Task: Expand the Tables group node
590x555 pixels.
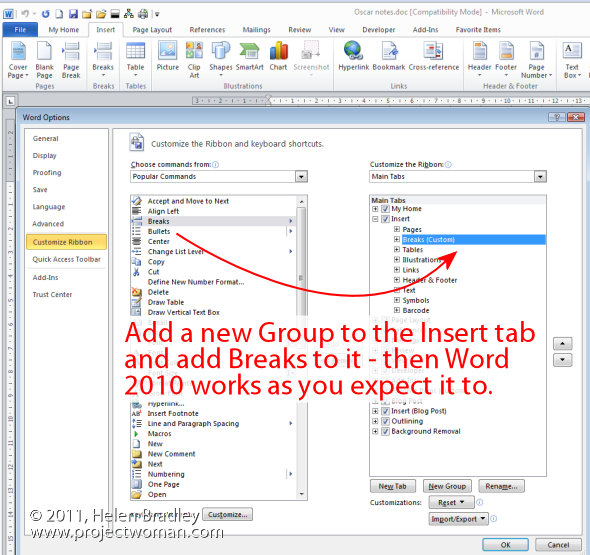Action: pos(397,249)
